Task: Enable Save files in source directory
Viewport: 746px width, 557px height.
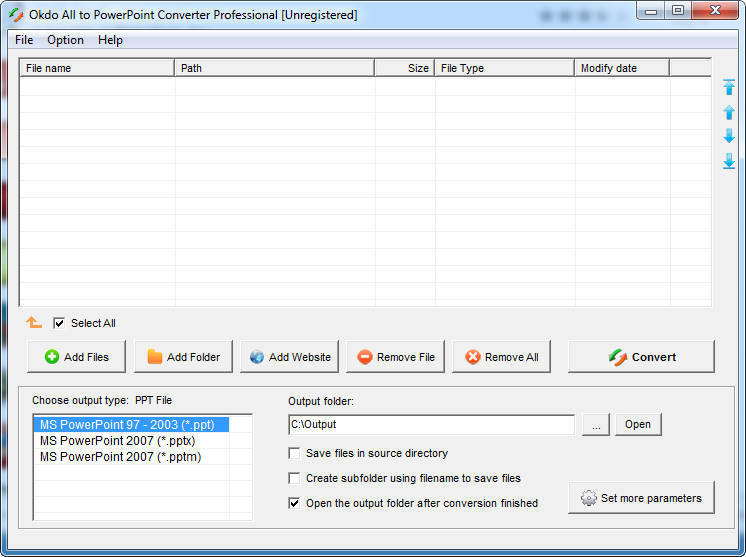Action: [294, 453]
